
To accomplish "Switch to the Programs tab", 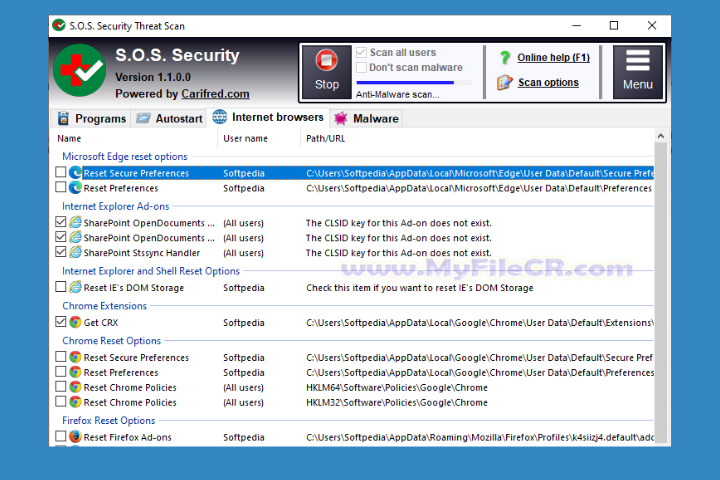I will (x=91, y=119).
